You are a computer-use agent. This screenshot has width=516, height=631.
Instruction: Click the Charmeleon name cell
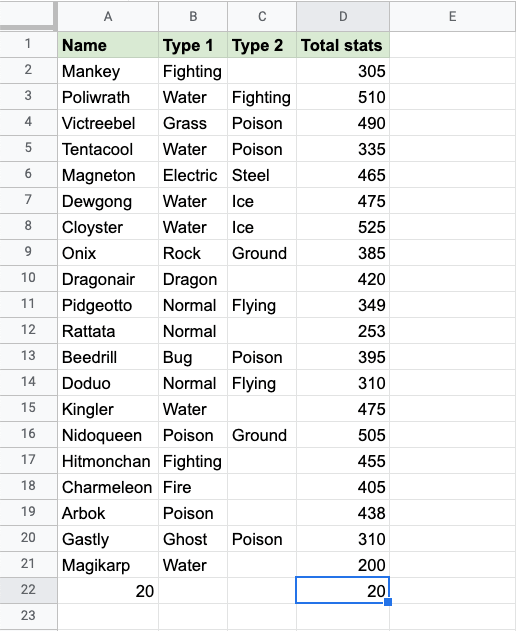tap(108, 487)
